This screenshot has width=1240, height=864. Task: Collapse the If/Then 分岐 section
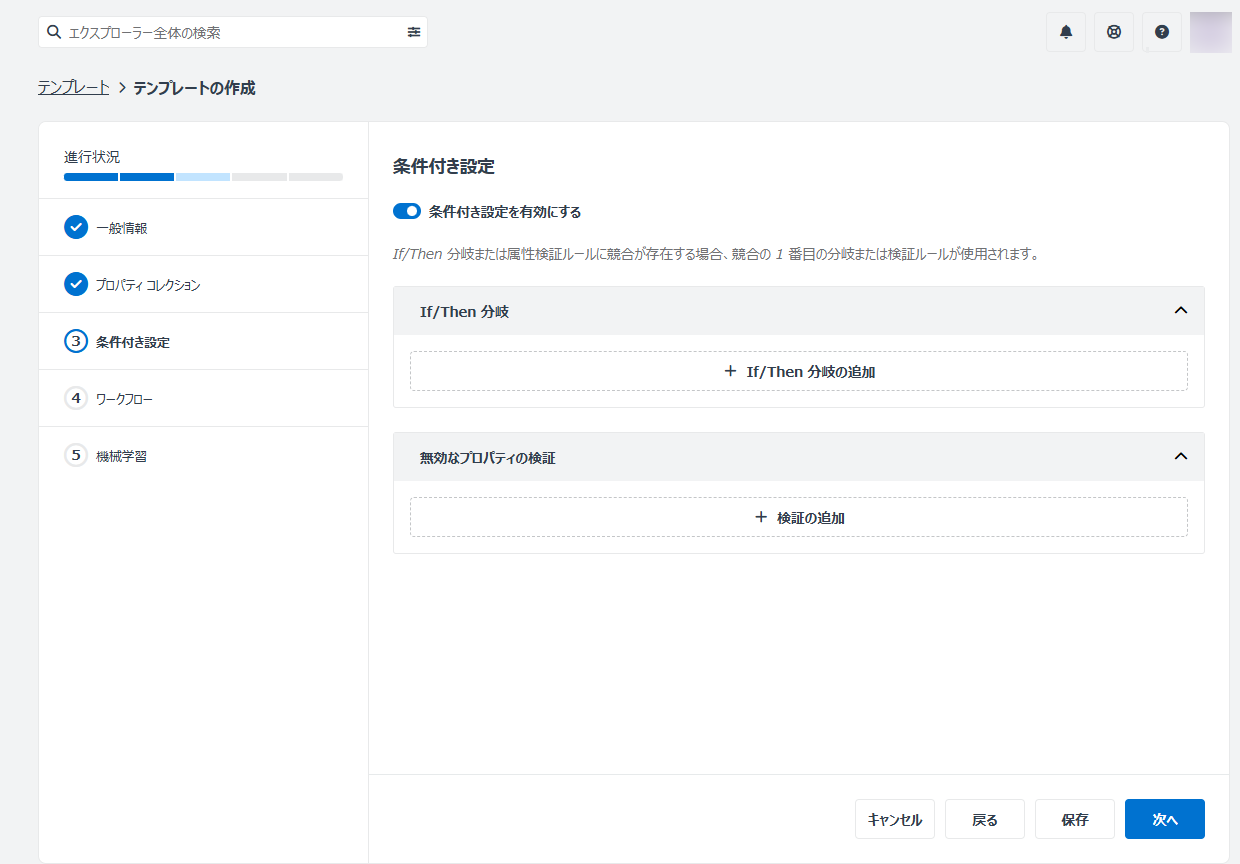pos(1180,311)
